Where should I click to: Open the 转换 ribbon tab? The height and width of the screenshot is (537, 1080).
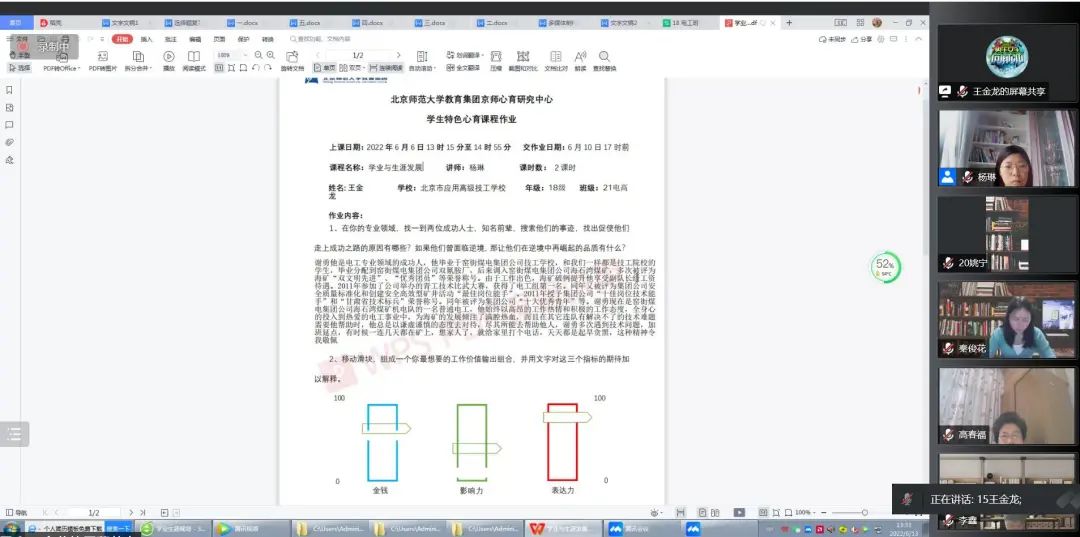pos(268,39)
